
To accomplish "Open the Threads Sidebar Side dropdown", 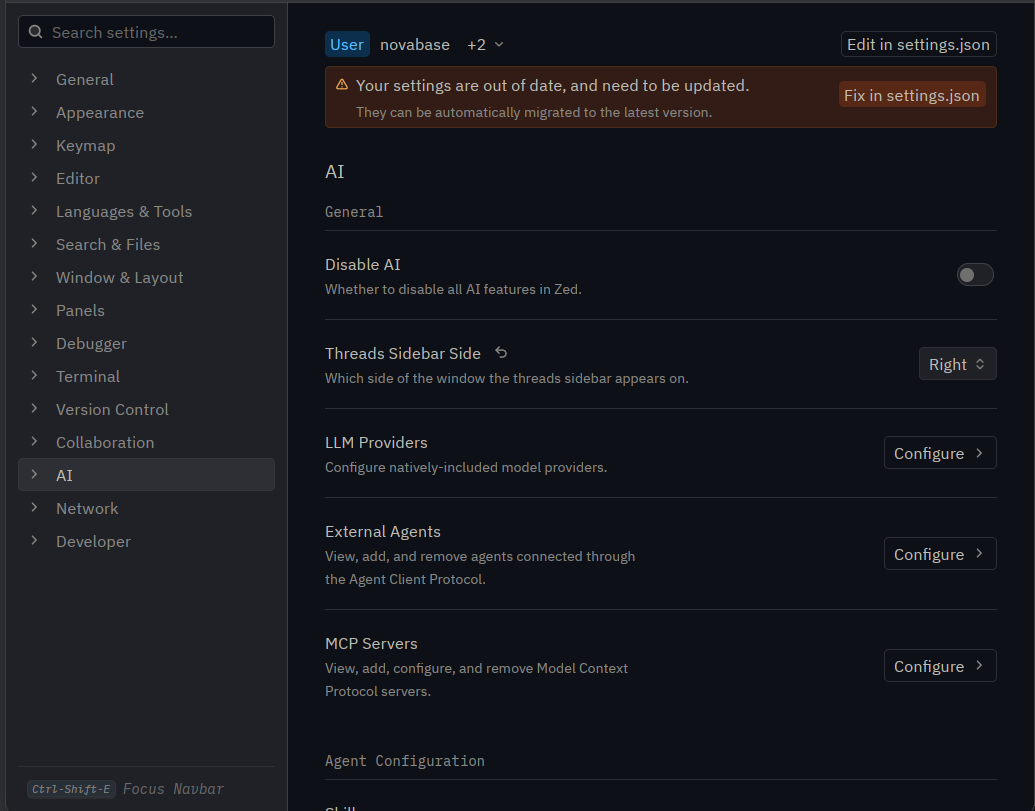I will pos(957,364).
